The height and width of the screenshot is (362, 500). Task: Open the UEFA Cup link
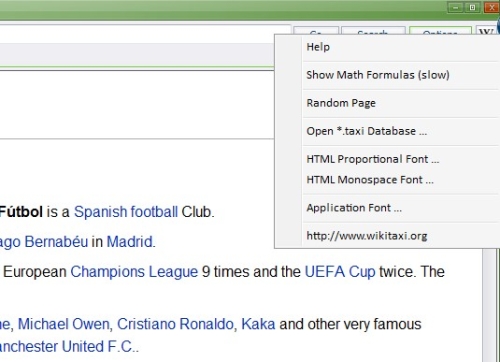tap(340, 272)
